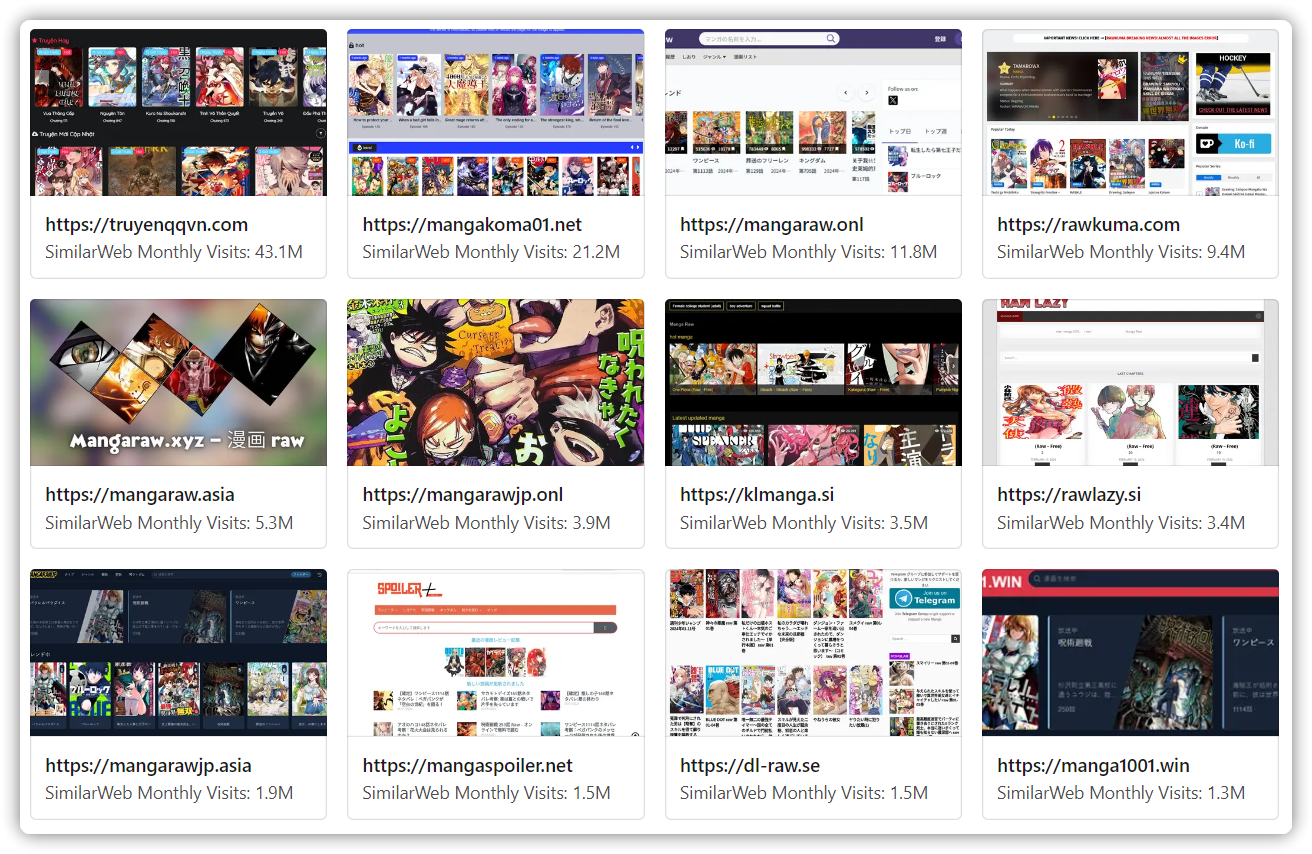Image resolution: width=1312 pixels, height=854 pixels.
Task: Open the mangarawjp.asia site thumbnail
Action: click(178, 653)
